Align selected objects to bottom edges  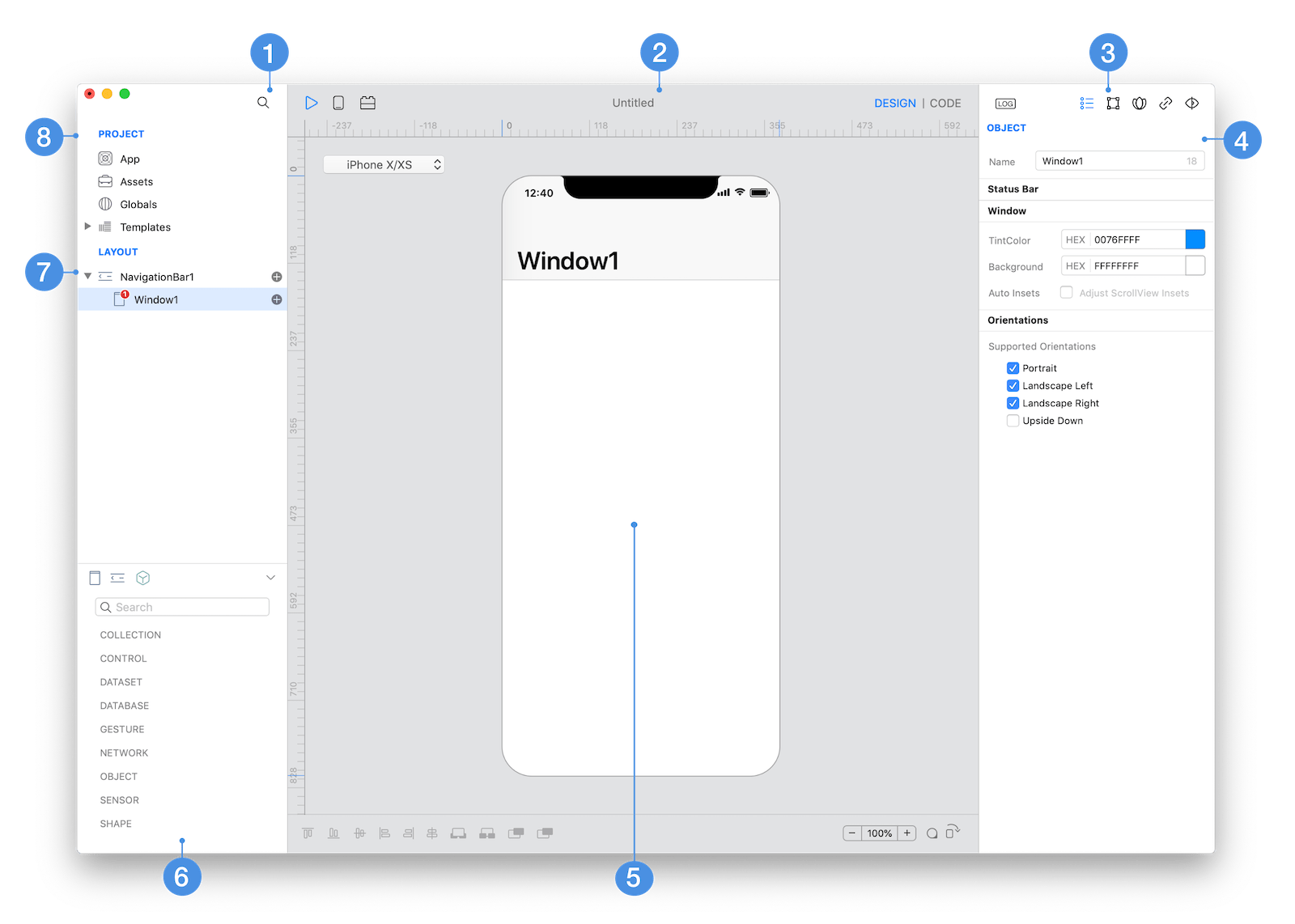[x=333, y=833]
